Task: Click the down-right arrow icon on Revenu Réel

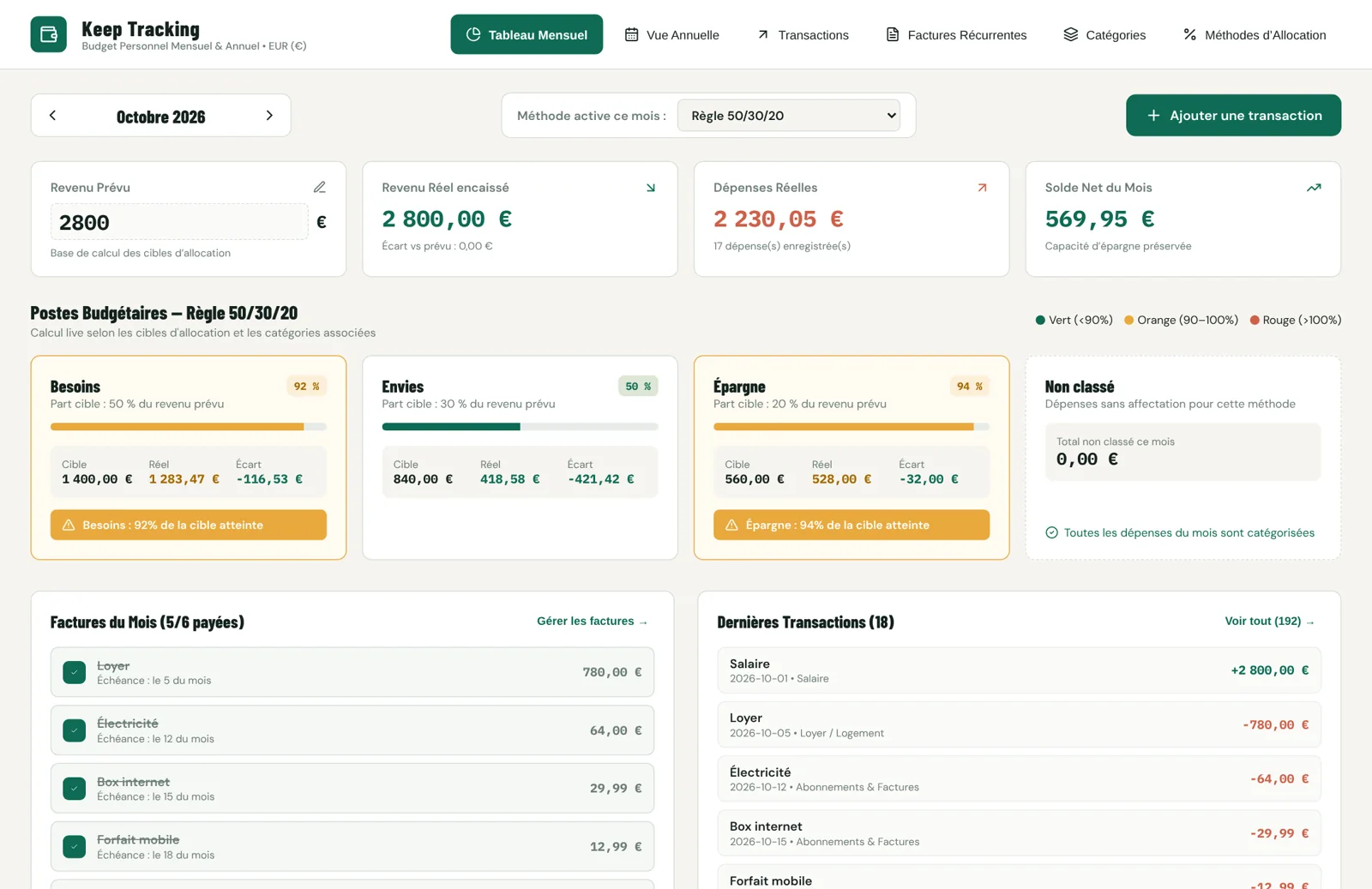Action: 651,187
